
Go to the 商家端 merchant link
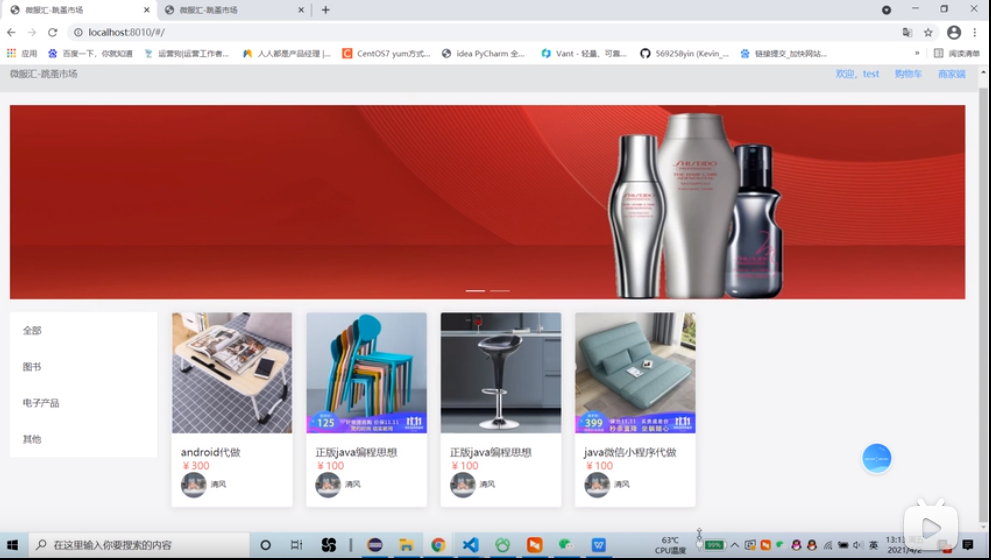pos(952,74)
